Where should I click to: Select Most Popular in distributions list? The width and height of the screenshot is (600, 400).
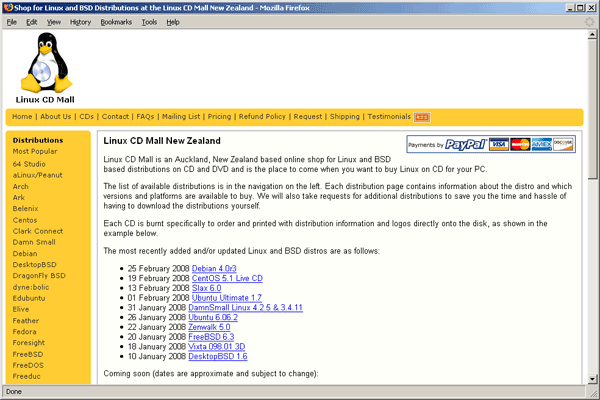35,152
